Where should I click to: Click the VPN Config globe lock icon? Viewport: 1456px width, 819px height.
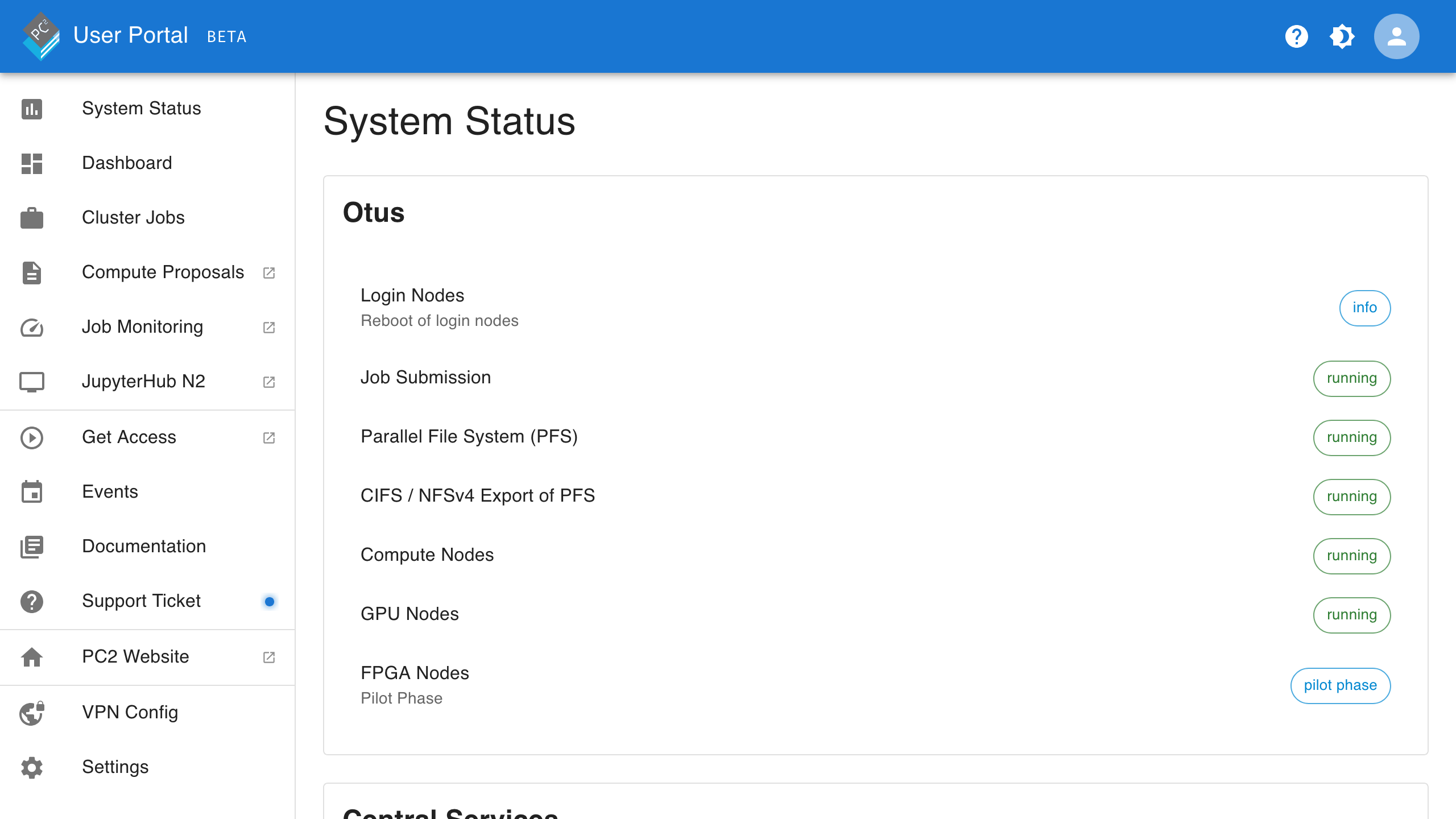point(32,713)
